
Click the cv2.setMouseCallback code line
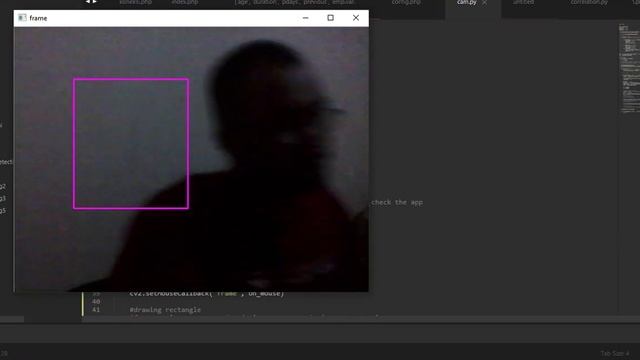point(207,293)
